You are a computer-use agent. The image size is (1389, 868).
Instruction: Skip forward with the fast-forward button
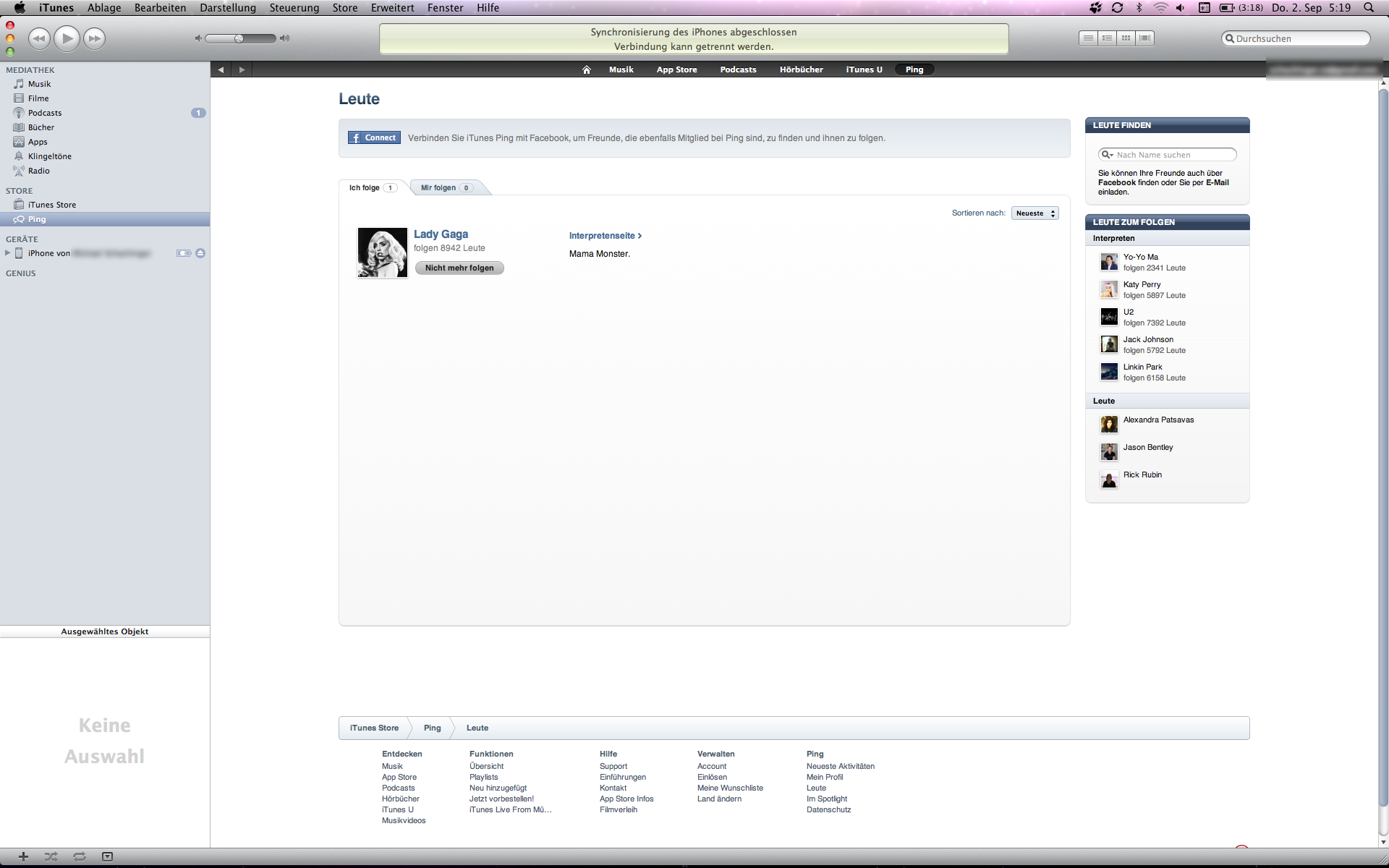click(x=94, y=38)
